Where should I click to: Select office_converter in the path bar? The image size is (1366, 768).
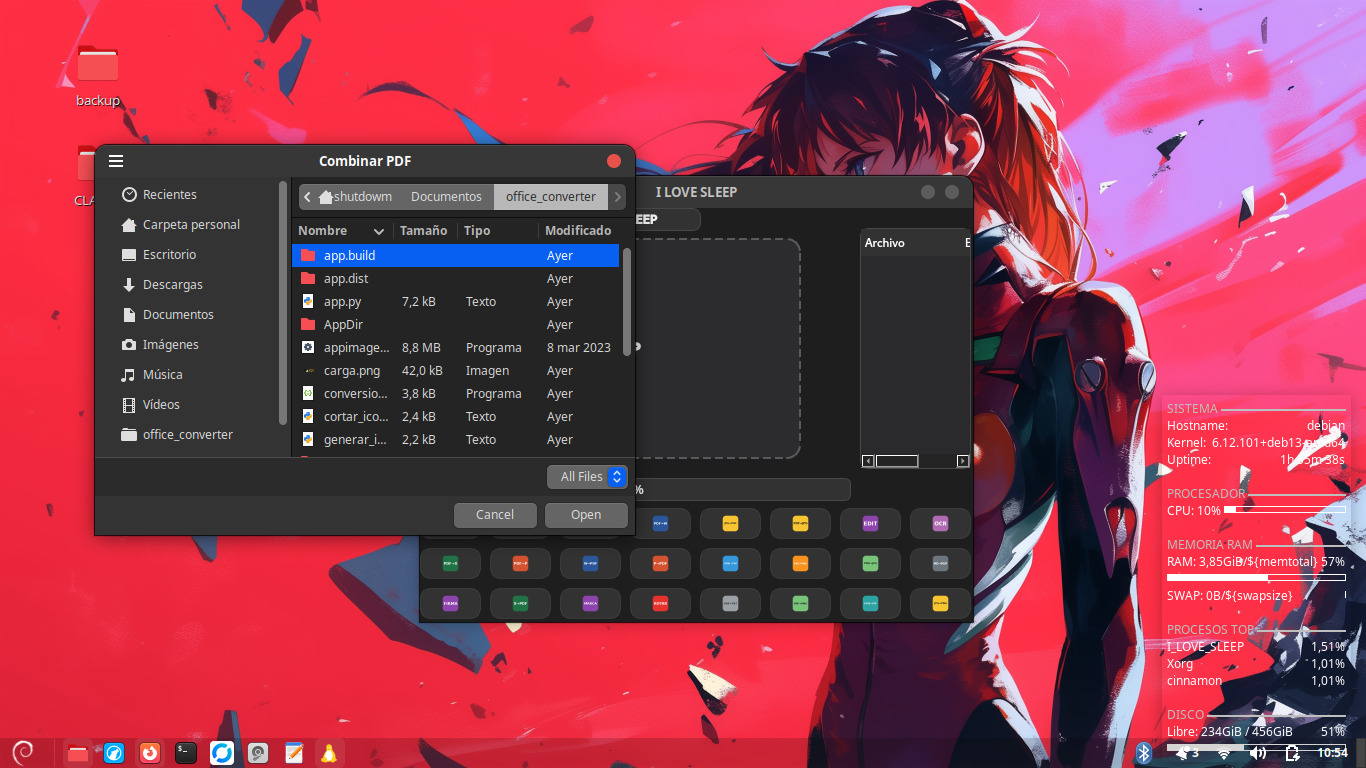551,197
